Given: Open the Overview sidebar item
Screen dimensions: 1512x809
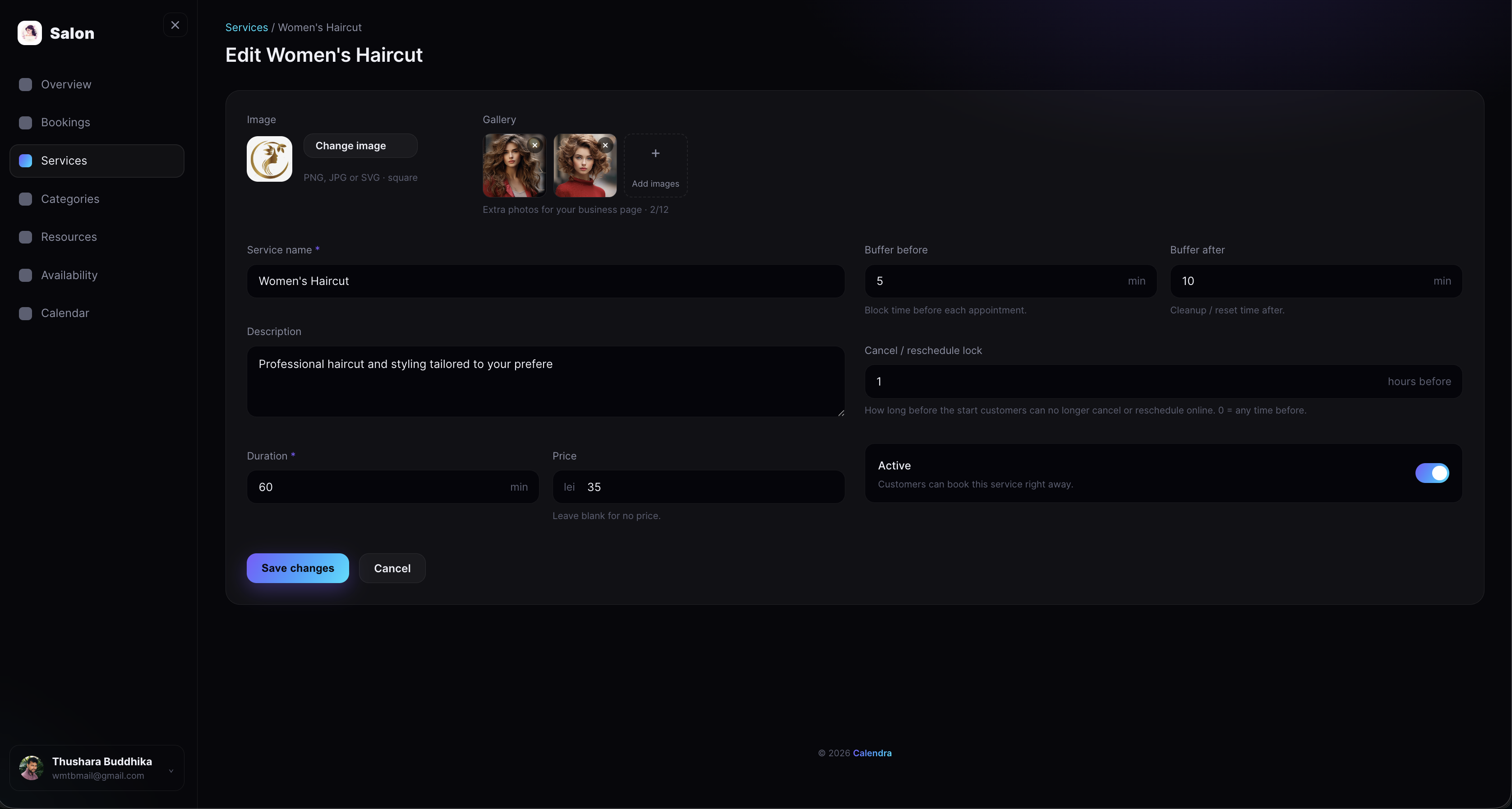Looking at the screenshot, I should (x=97, y=84).
